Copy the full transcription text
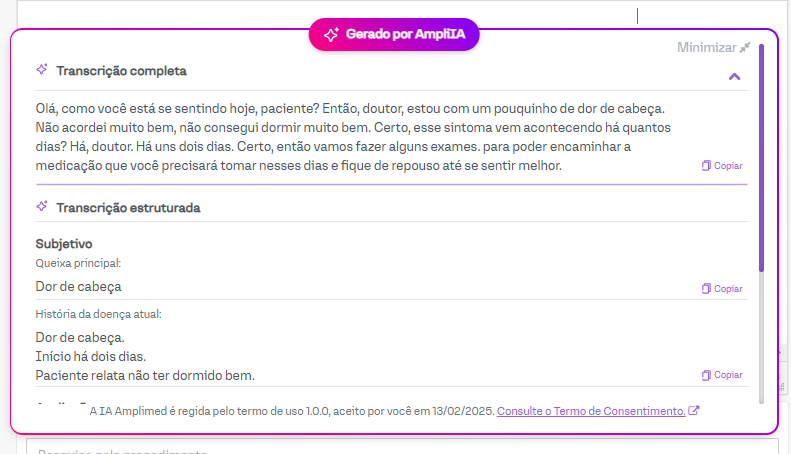Viewport: 791px width, 454px height. (722, 166)
